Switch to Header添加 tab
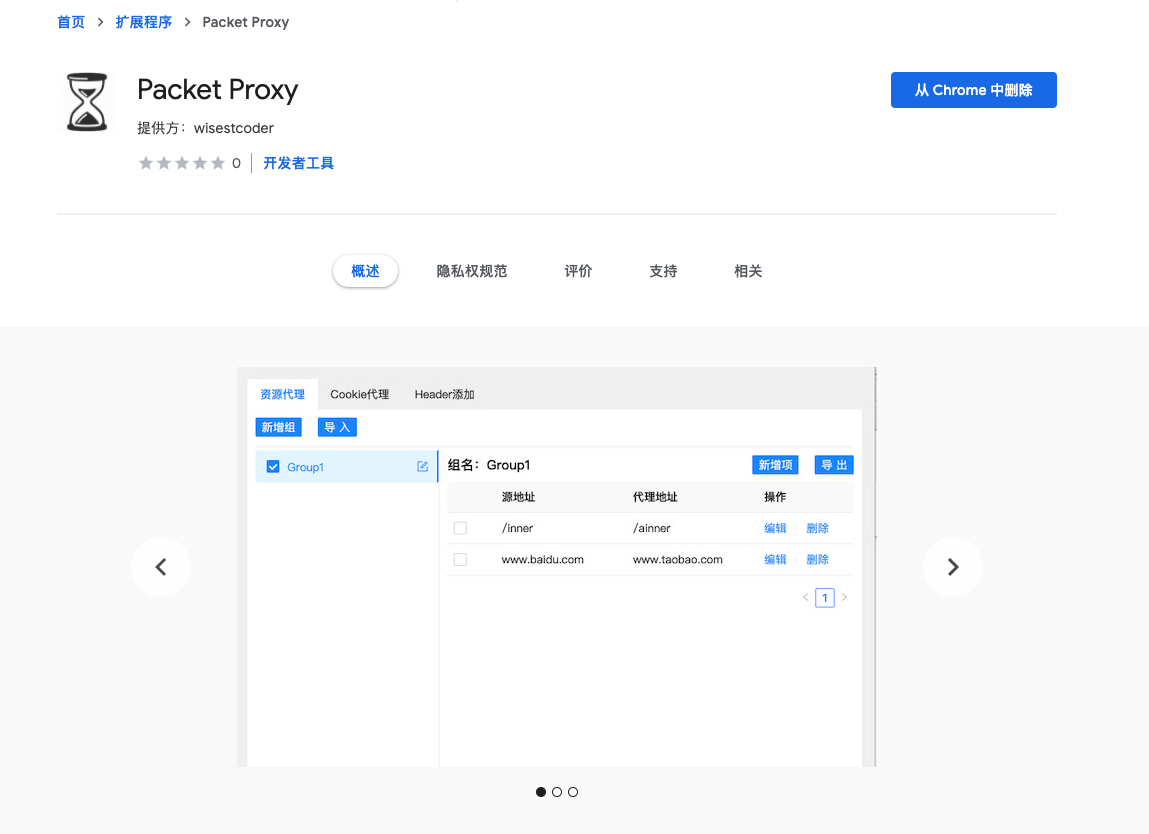This screenshot has width=1149, height=834. [444, 394]
